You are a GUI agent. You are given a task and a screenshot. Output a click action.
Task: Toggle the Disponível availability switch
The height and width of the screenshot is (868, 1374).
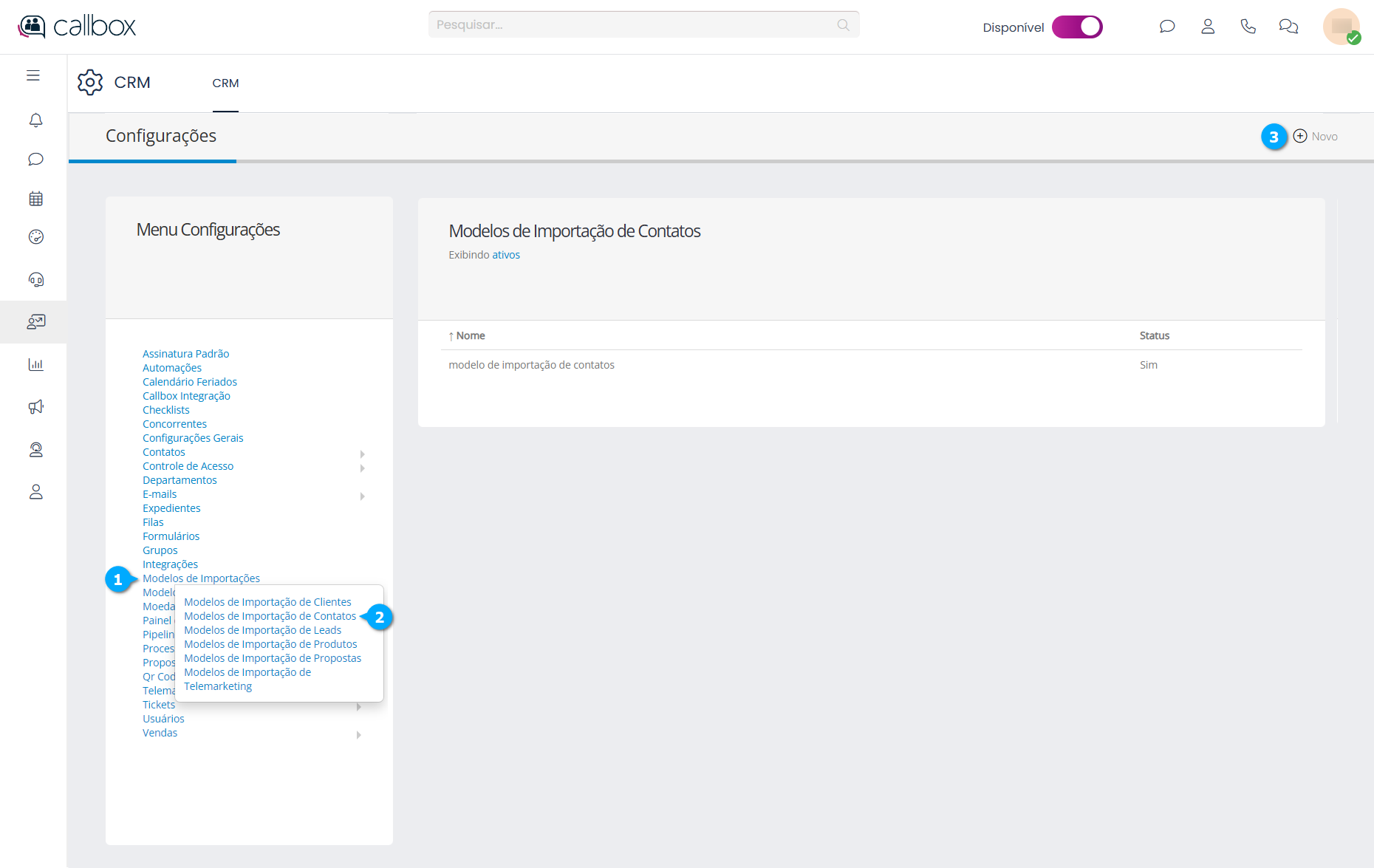coord(1077,27)
